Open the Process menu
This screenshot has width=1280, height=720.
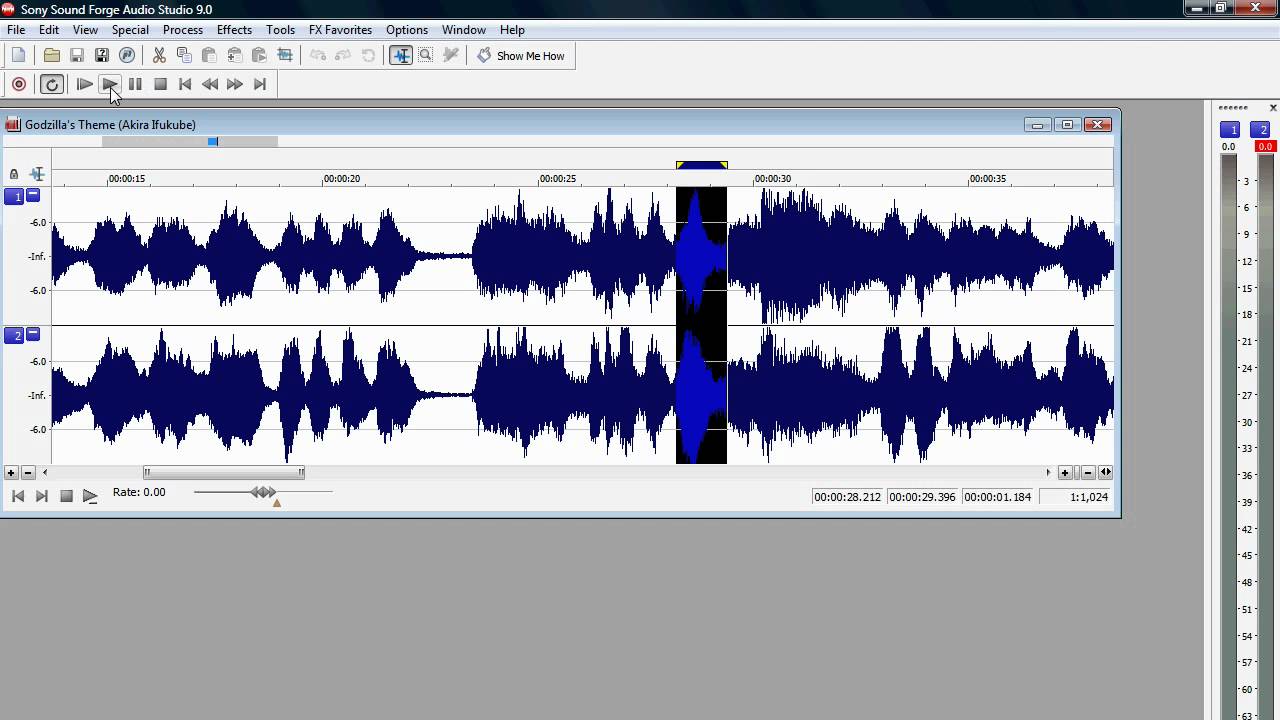[183, 30]
